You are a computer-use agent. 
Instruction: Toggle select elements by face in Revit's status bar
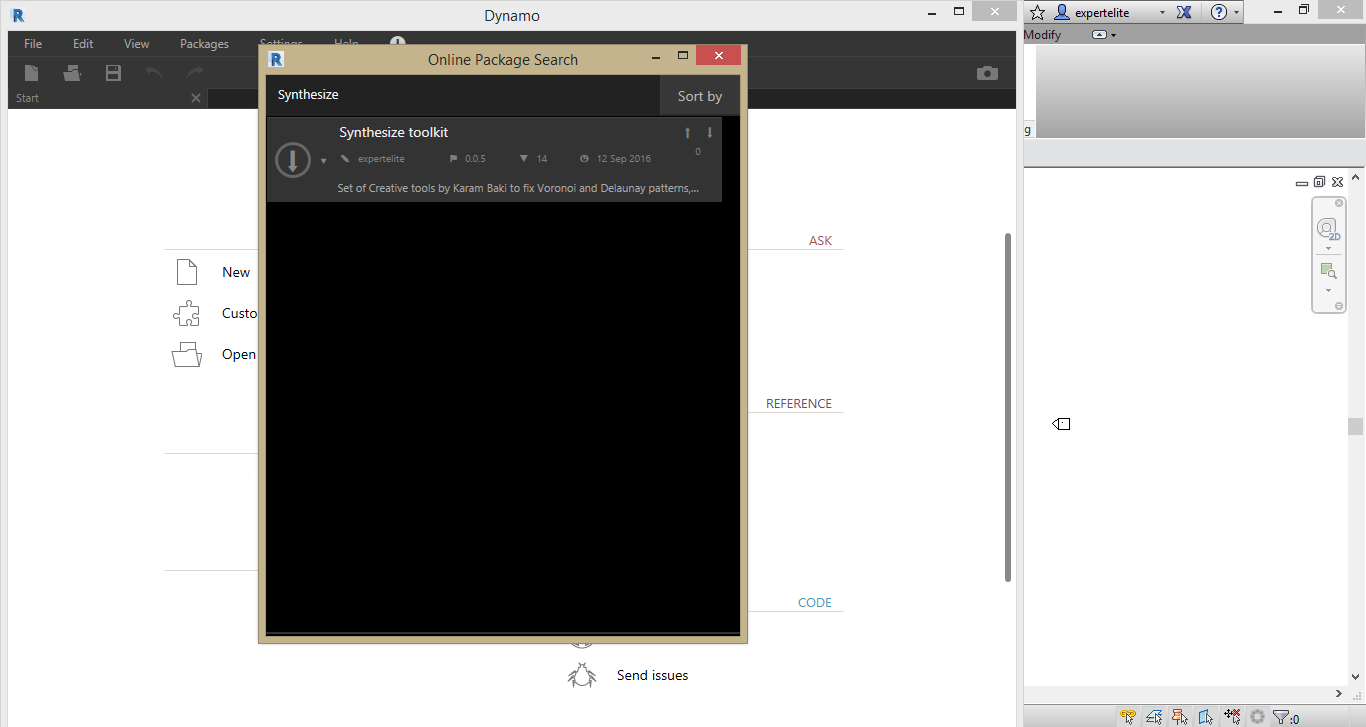coord(1206,716)
